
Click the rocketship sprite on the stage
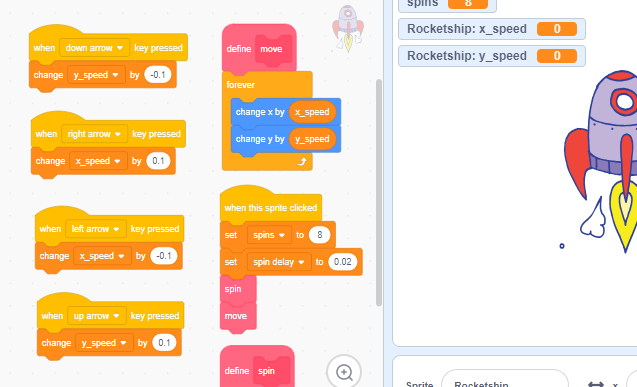tap(601, 160)
